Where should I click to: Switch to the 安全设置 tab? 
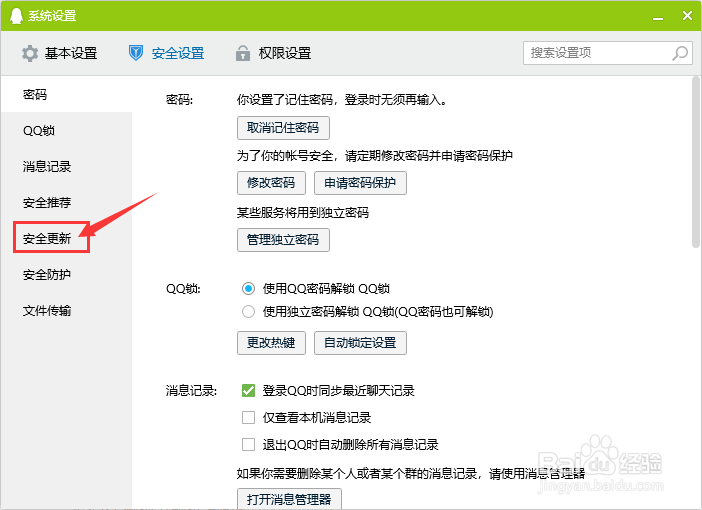pos(167,53)
